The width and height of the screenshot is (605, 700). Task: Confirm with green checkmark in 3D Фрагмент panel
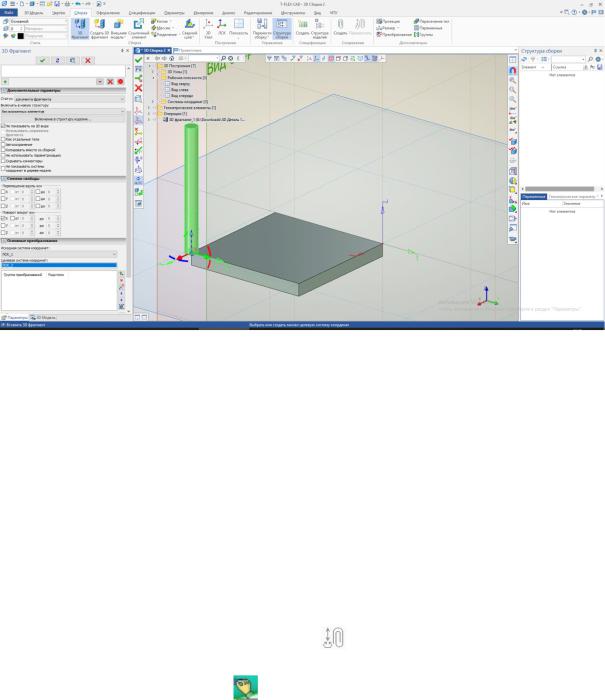(42, 60)
